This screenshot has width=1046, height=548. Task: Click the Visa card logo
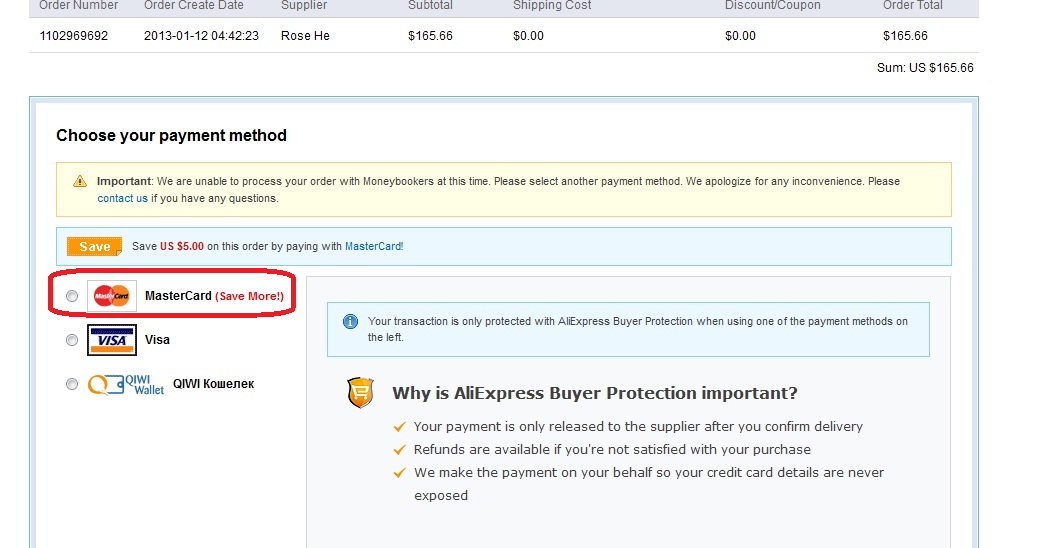tap(112, 340)
